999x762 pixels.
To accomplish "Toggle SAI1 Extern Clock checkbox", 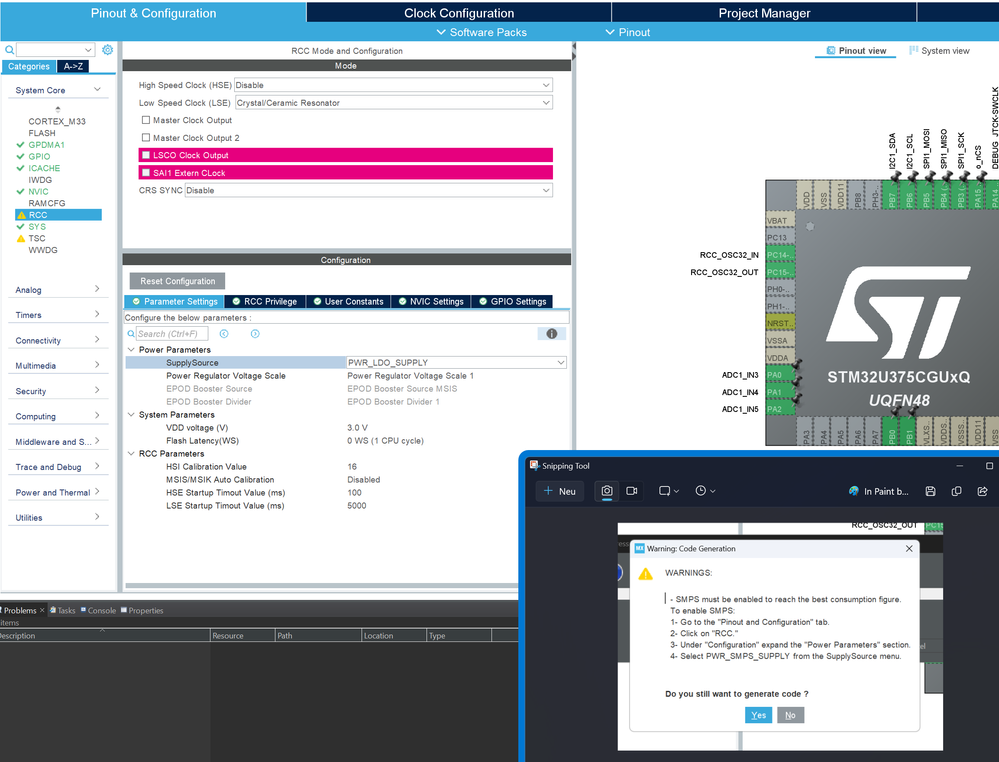I will pos(146,173).
